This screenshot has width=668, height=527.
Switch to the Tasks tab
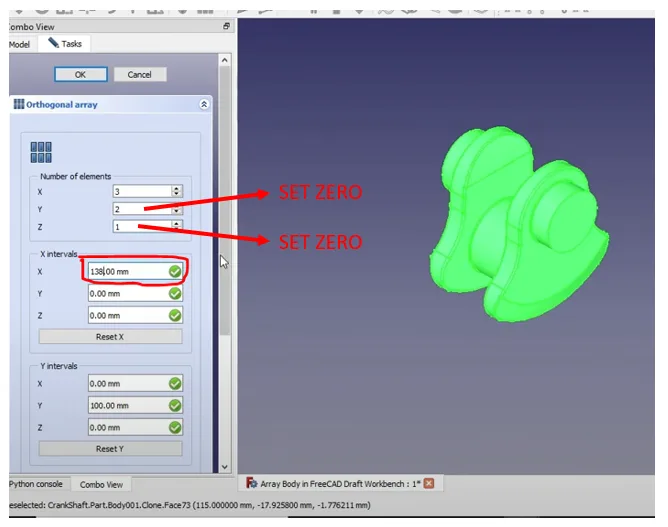tap(65, 43)
